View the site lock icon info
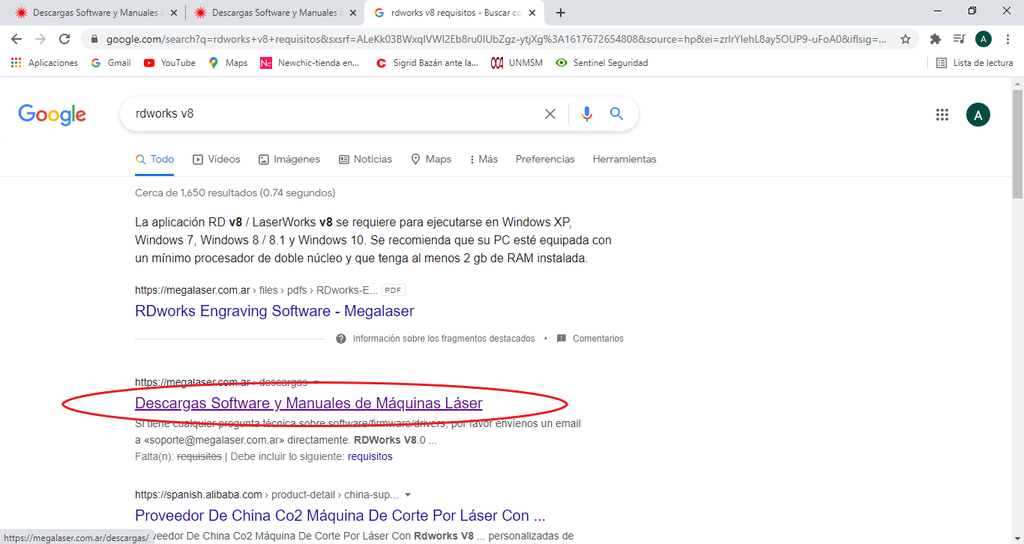The image size is (1024, 544). (x=94, y=39)
